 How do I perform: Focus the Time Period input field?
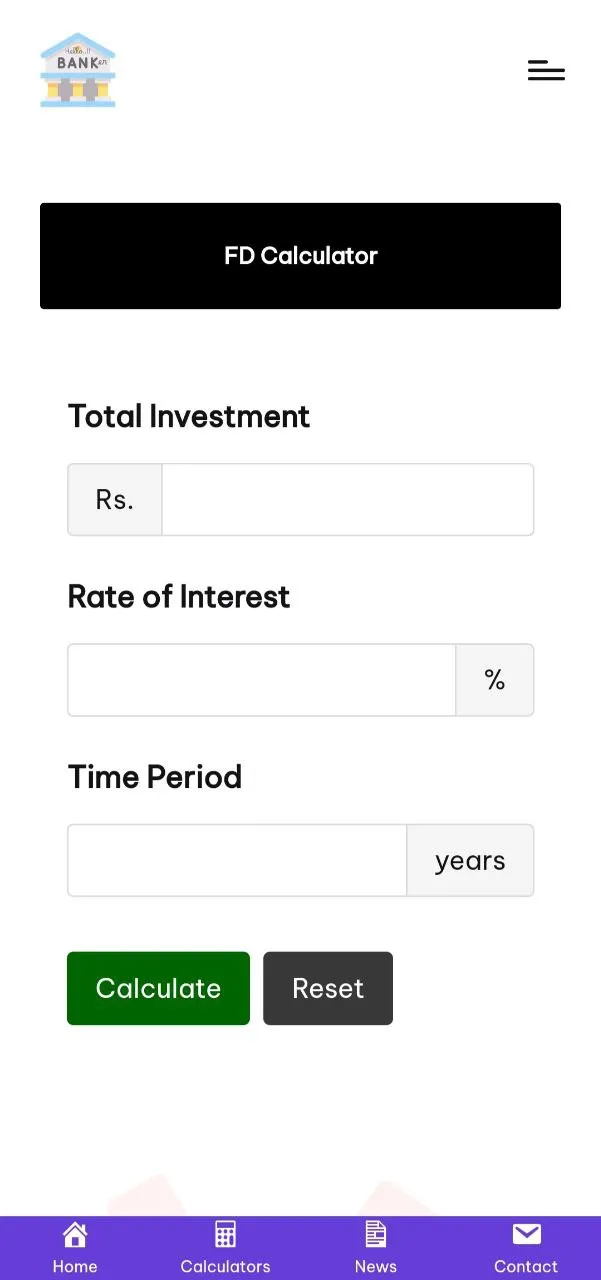[x=237, y=860]
